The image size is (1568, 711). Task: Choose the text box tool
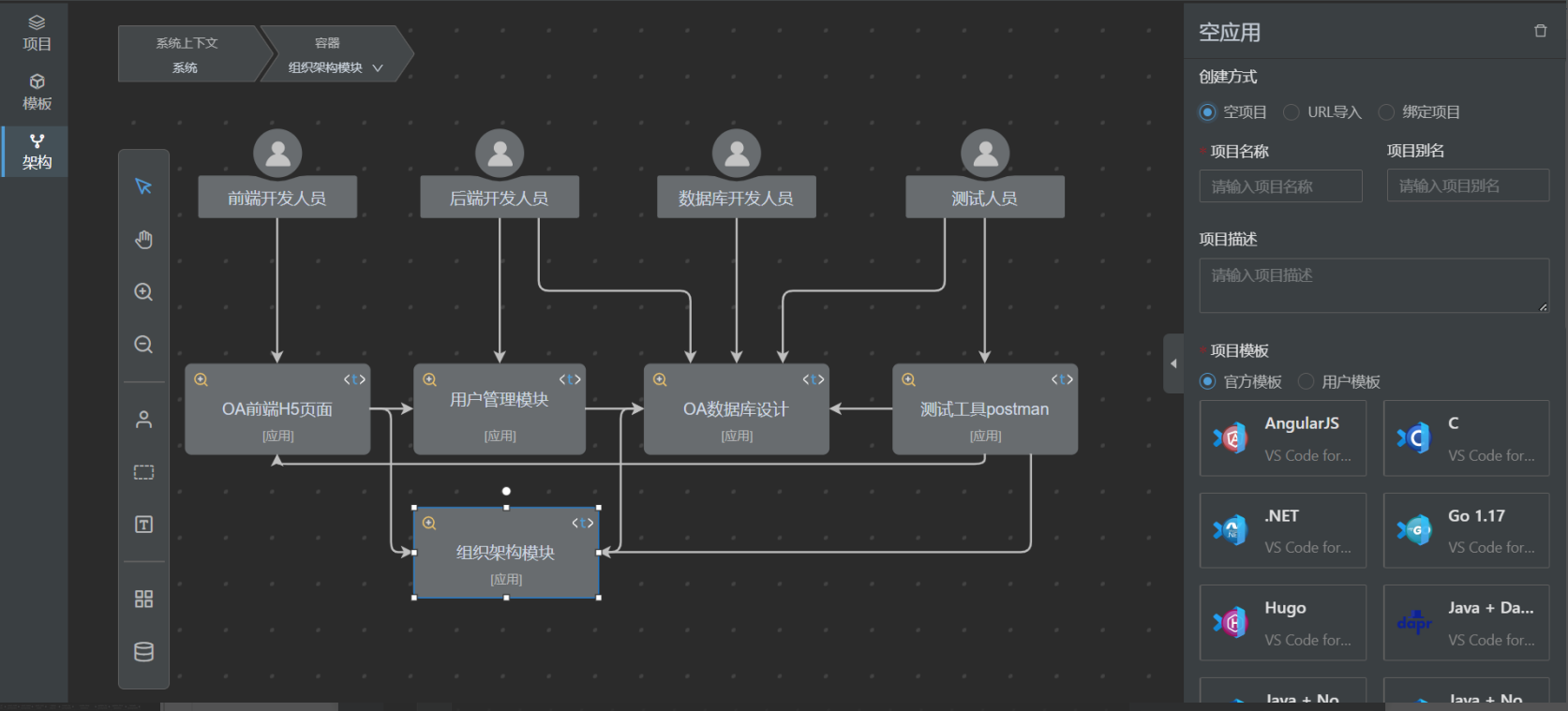[x=143, y=525]
